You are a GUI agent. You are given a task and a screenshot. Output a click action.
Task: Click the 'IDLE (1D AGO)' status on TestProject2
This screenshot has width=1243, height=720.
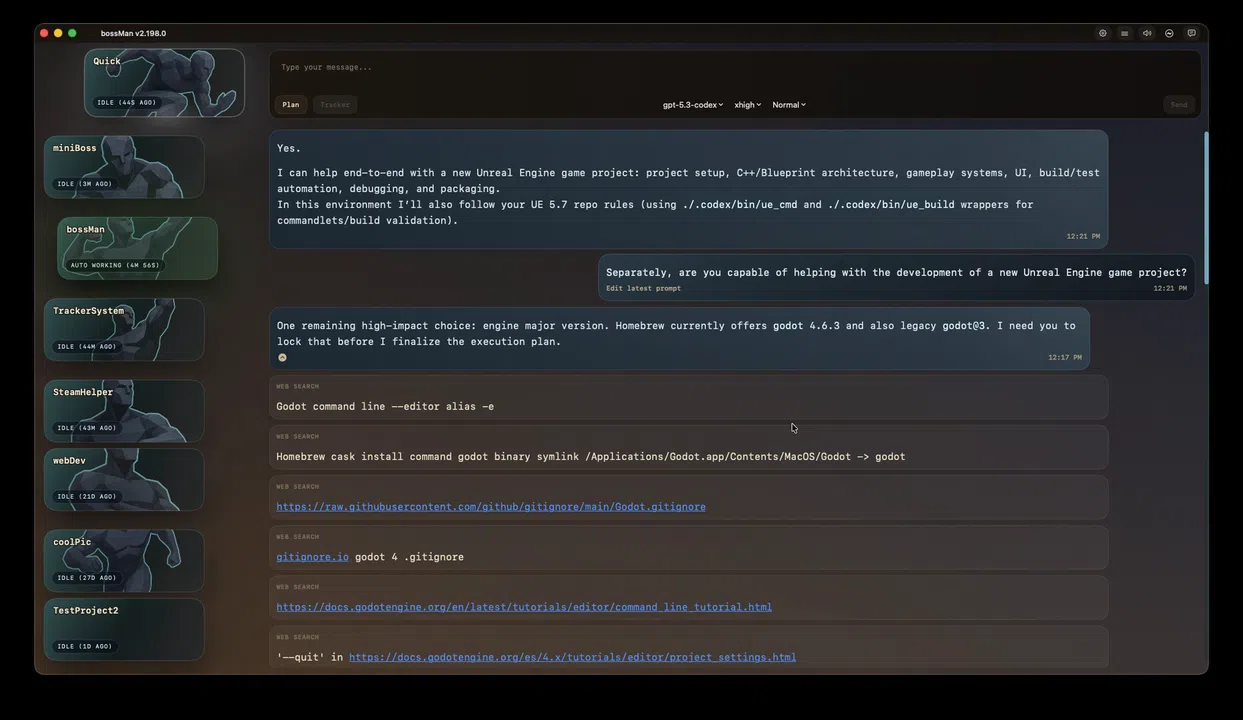pos(84,646)
